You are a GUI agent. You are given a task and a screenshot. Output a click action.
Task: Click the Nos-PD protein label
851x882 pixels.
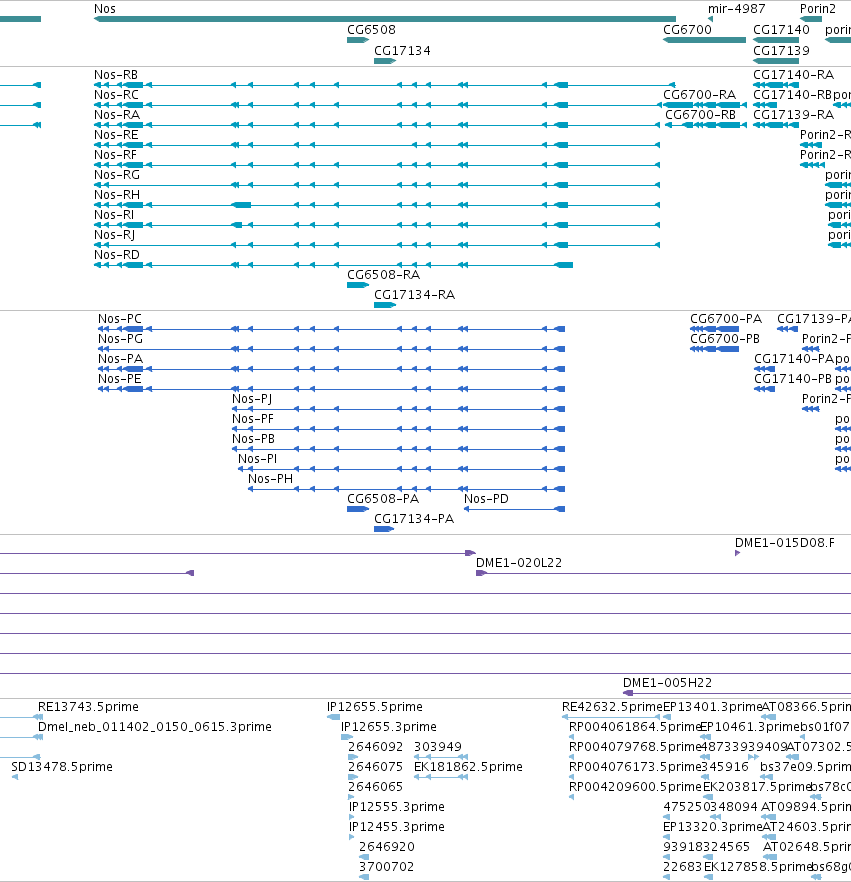pos(487,499)
